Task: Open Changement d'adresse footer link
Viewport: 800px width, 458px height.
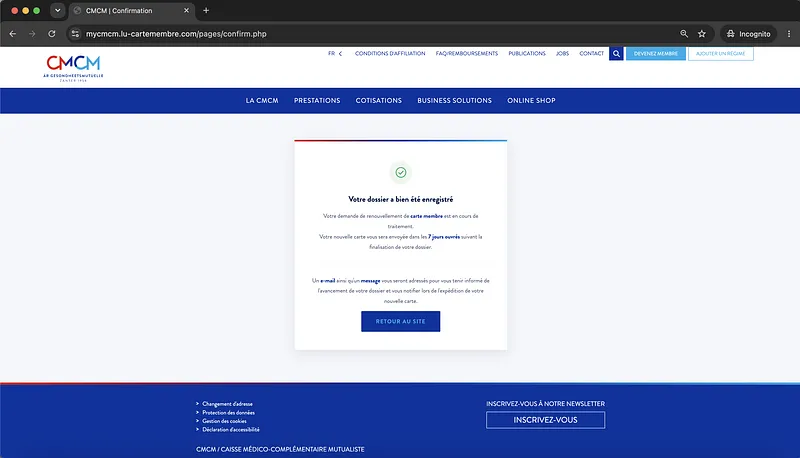Action: 227,404
